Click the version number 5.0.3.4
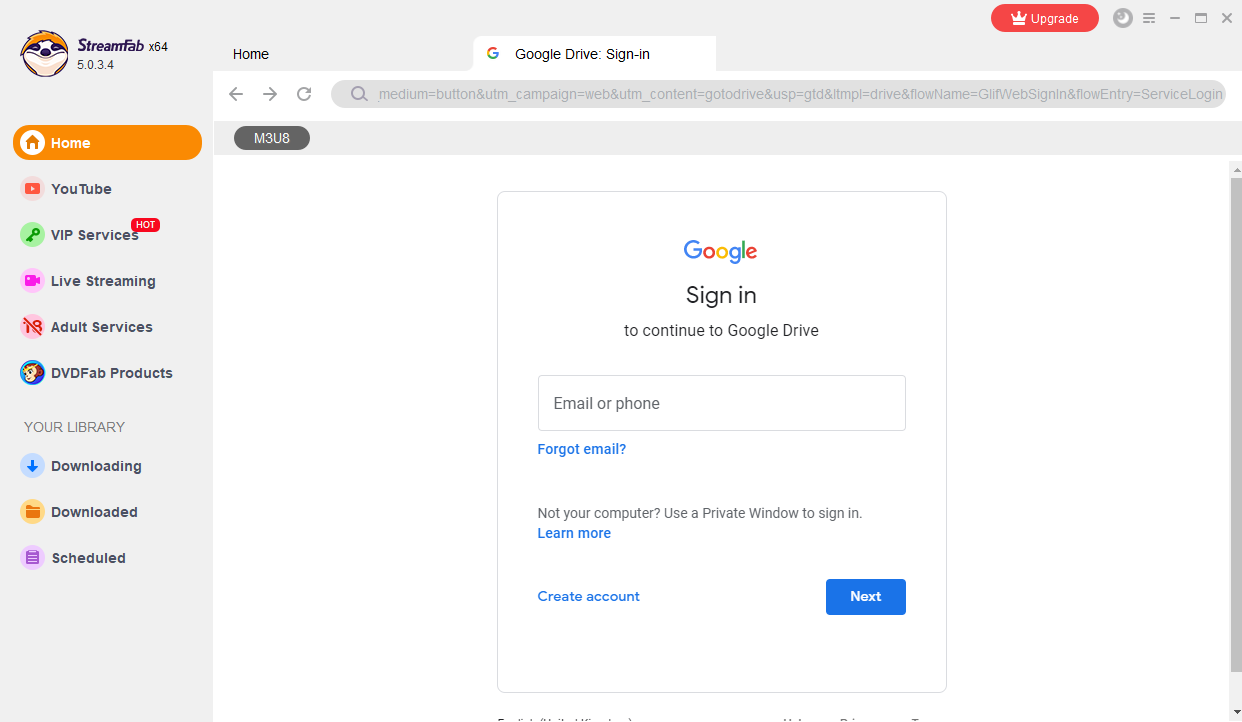The image size is (1242, 722). (96, 64)
